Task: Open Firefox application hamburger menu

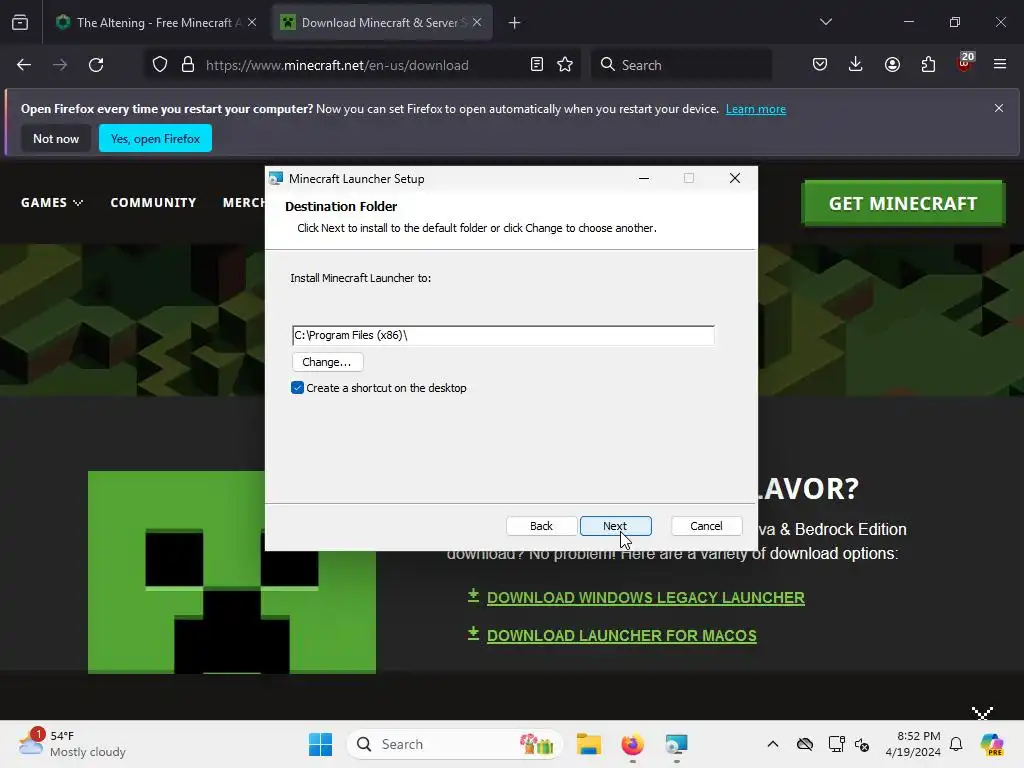Action: pos(1000,65)
